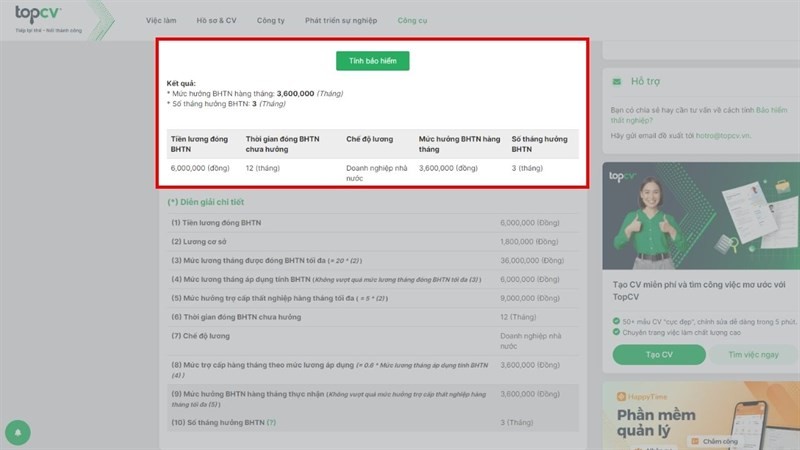Select the Doanh nghiệp nhà nước table cell
This screenshot has width=800, height=450.
pyautogui.click(x=377, y=173)
